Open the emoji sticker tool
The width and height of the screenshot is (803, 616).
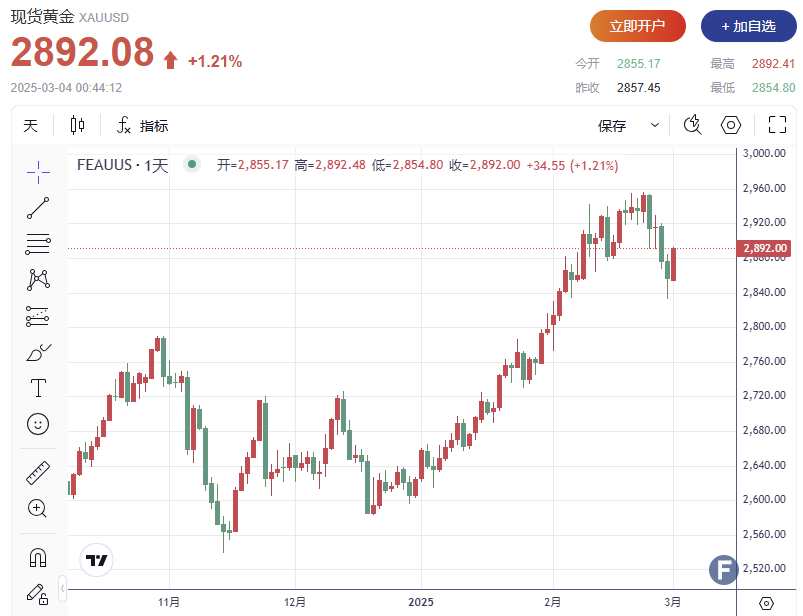click(38, 424)
